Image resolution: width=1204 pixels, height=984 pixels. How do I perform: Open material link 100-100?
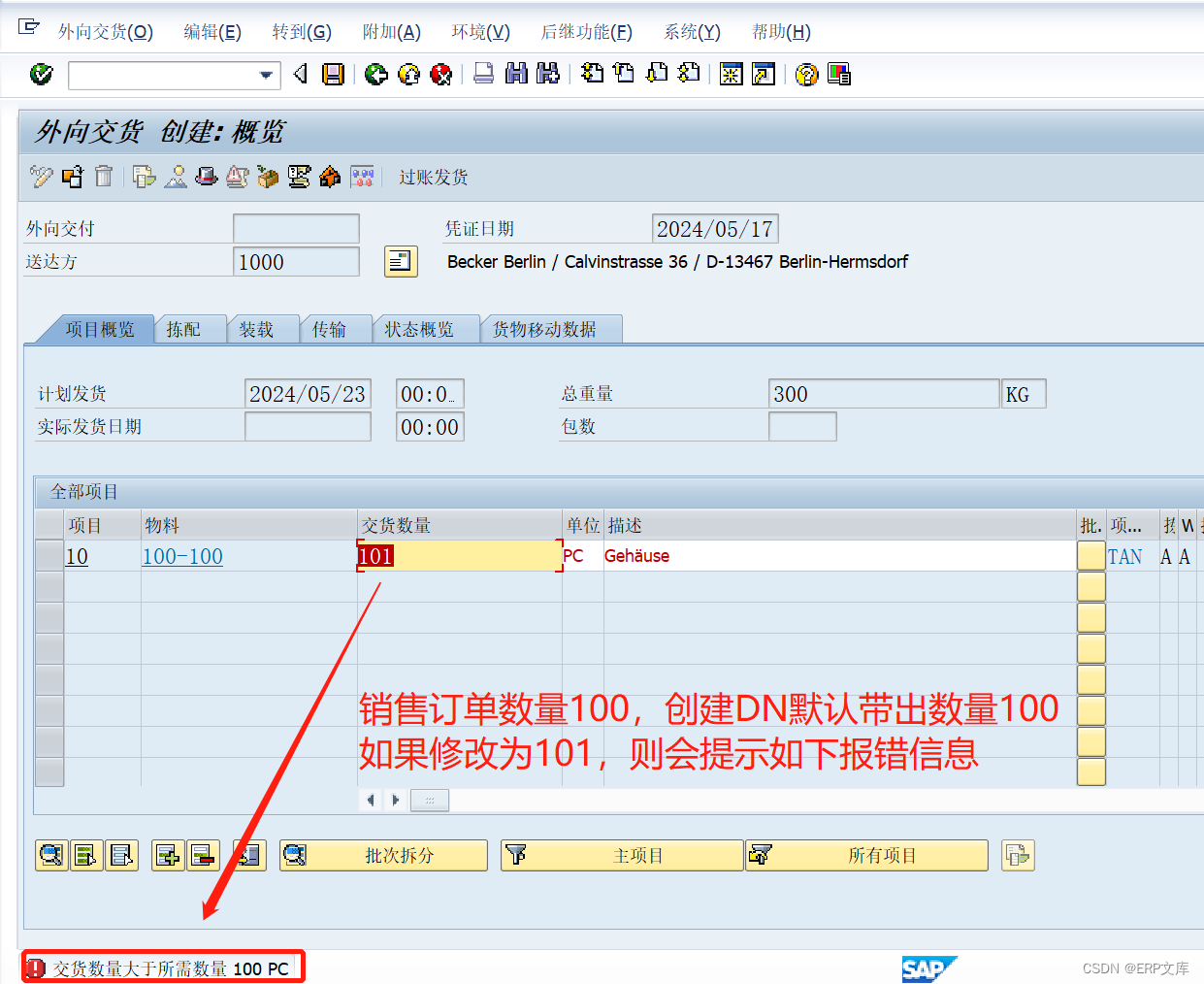click(x=182, y=557)
